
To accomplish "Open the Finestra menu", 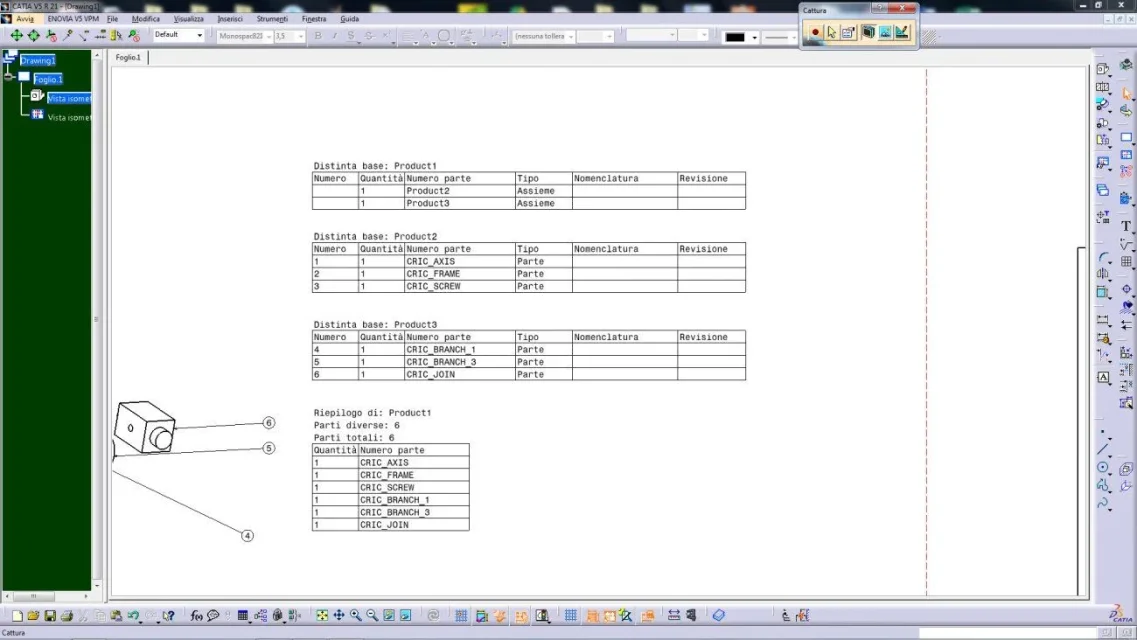I will [314, 19].
